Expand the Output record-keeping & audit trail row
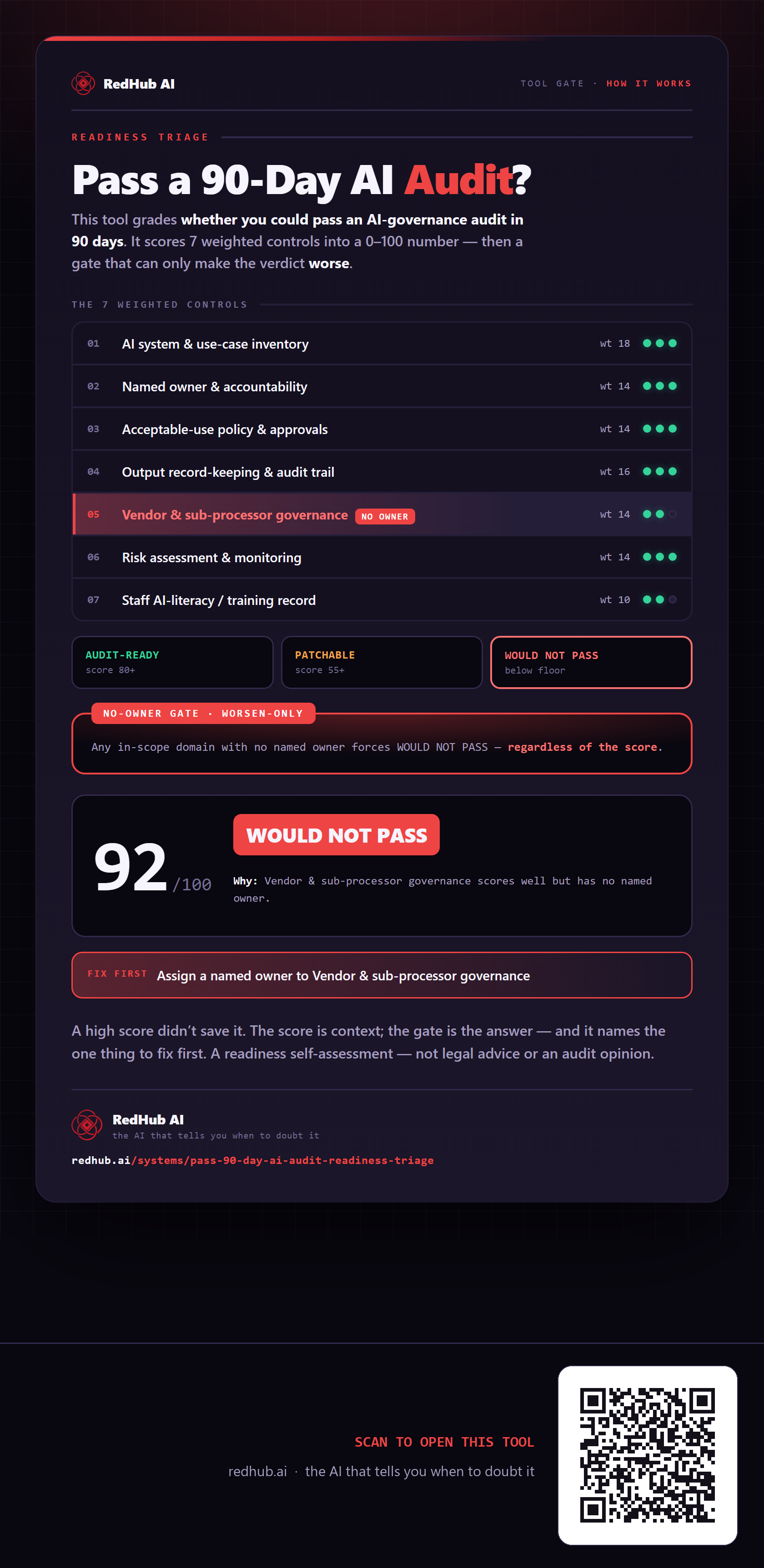764x1568 pixels. point(382,472)
